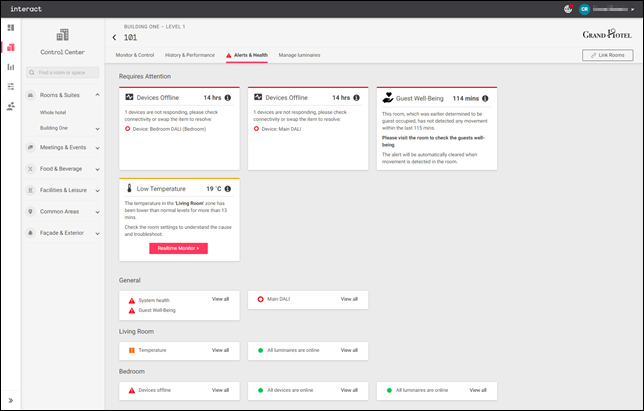Open user account dropdown in top bar
This screenshot has width=644, height=411.
[x=633, y=9]
